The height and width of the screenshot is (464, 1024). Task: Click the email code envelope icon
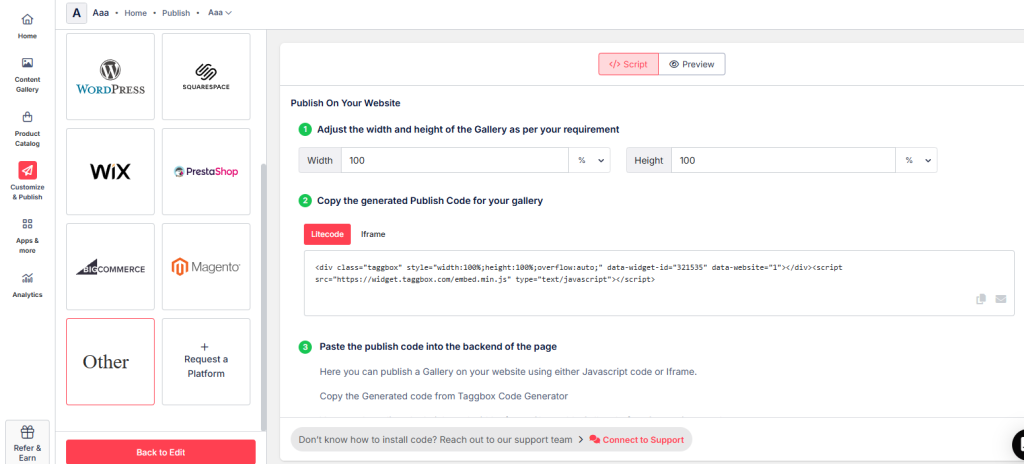click(1000, 299)
